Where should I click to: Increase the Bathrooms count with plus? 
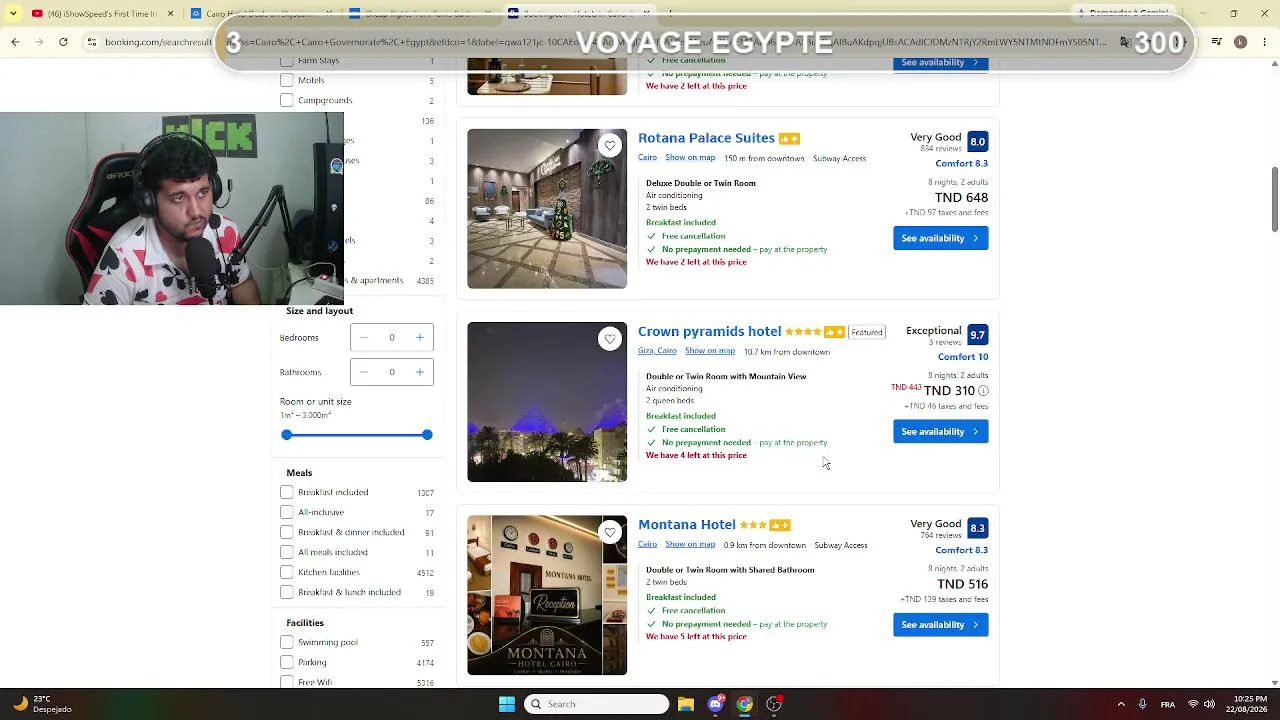click(x=420, y=372)
